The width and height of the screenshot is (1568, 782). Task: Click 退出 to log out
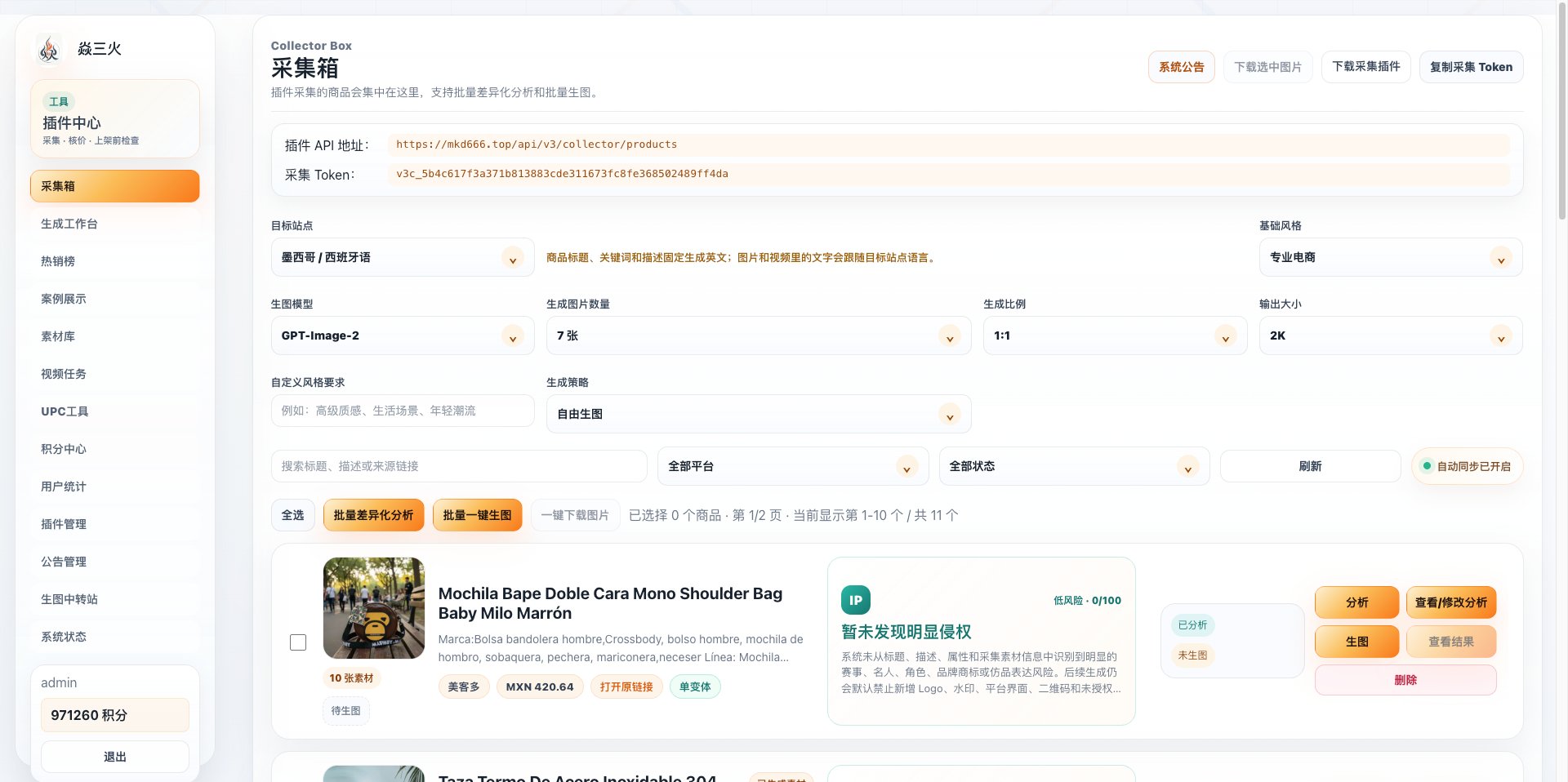tap(114, 757)
